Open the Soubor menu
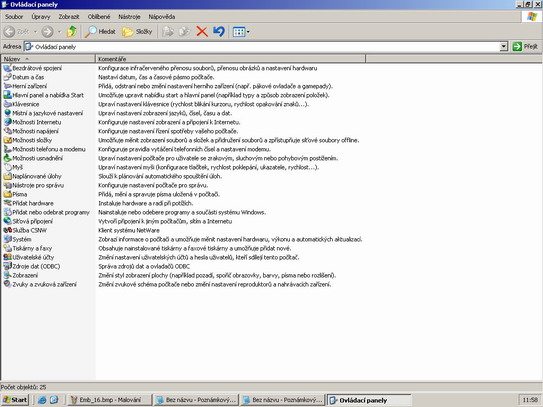543x407 pixels. click(14, 17)
